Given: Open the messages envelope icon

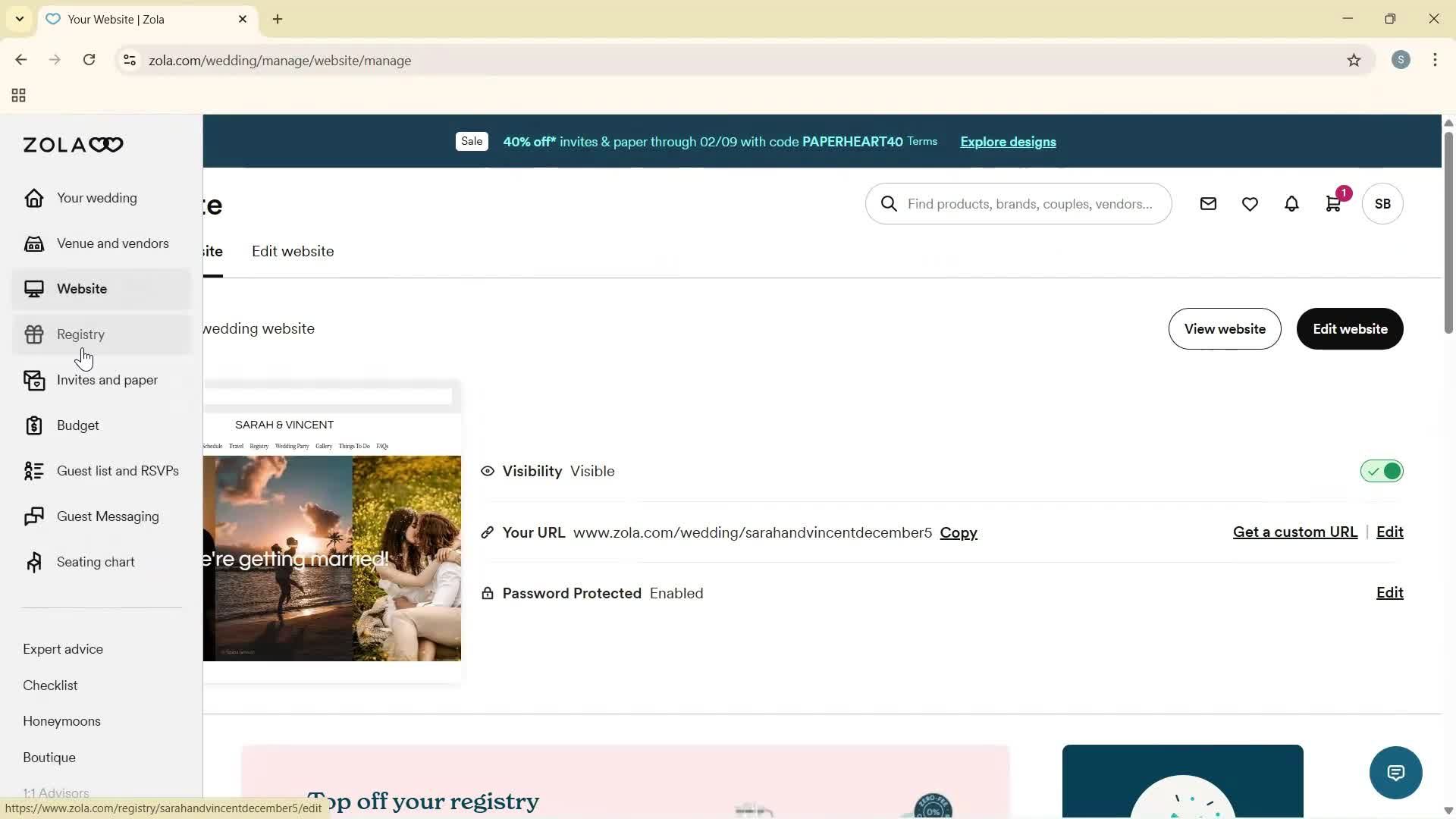Looking at the screenshot, I should 1208,203.
